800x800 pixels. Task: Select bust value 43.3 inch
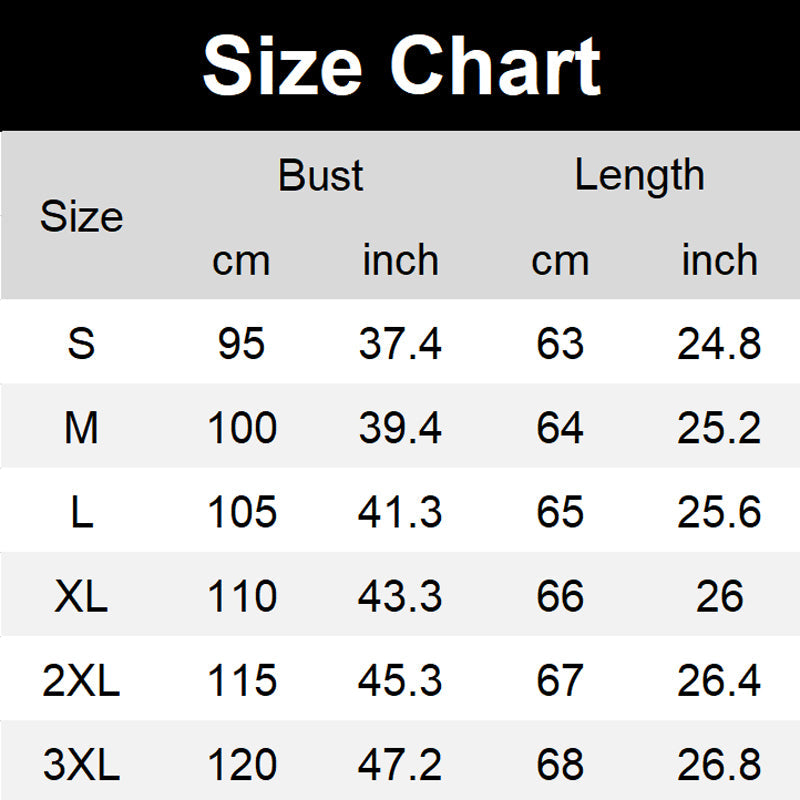coord(400,596)
